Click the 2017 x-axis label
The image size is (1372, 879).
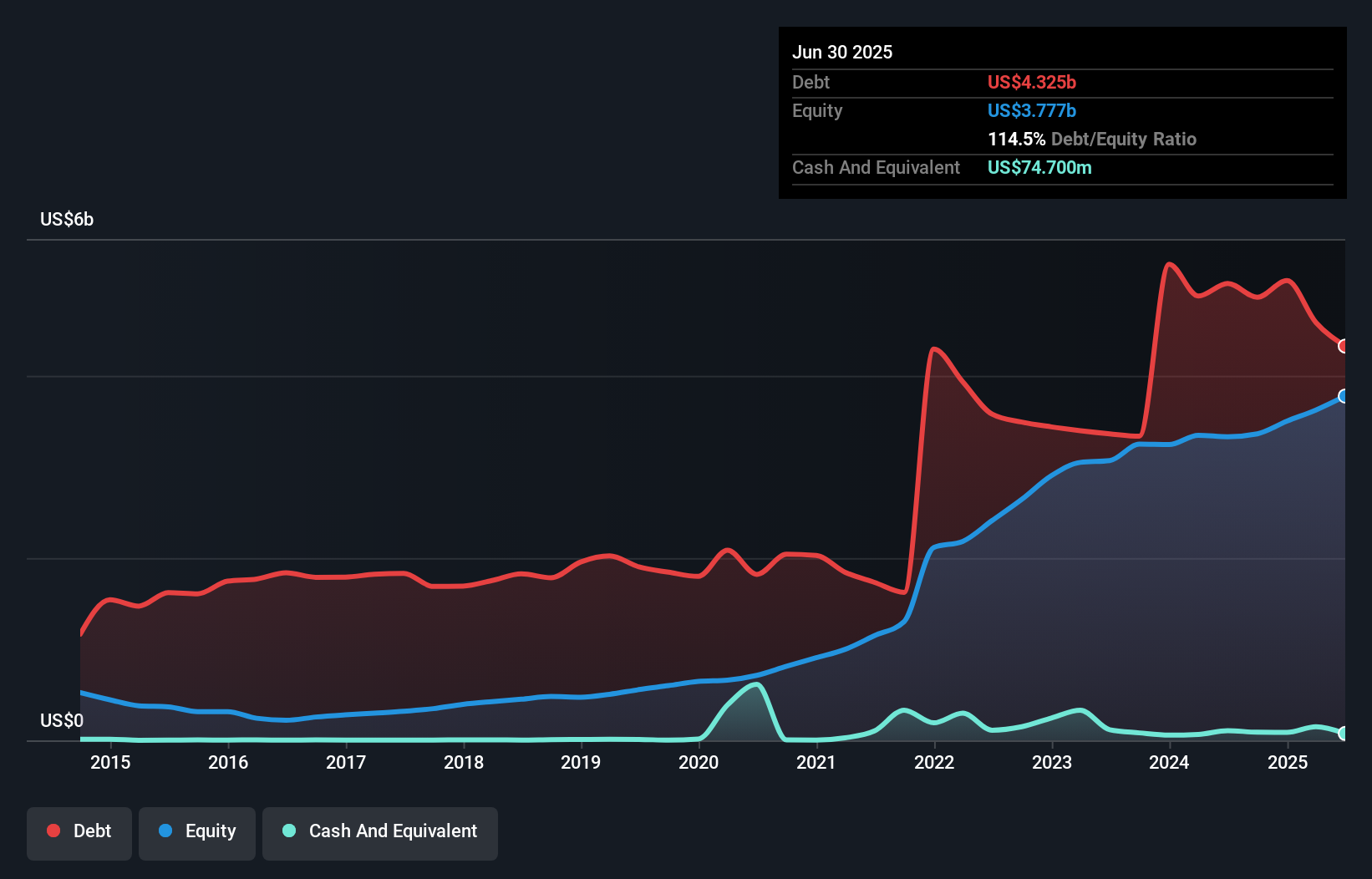tap(346, 762)
